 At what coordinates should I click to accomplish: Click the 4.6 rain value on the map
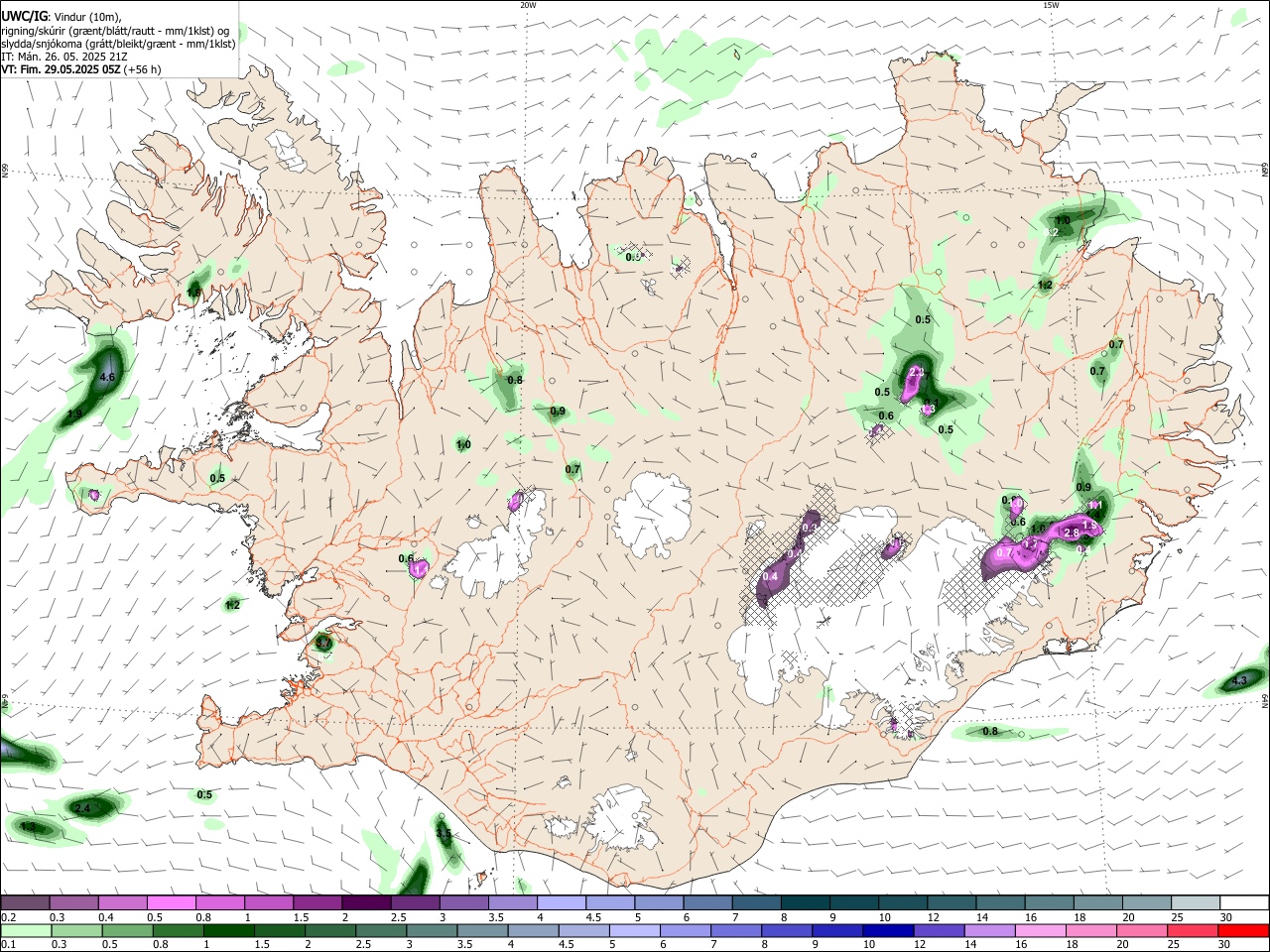tap(108, 377)
